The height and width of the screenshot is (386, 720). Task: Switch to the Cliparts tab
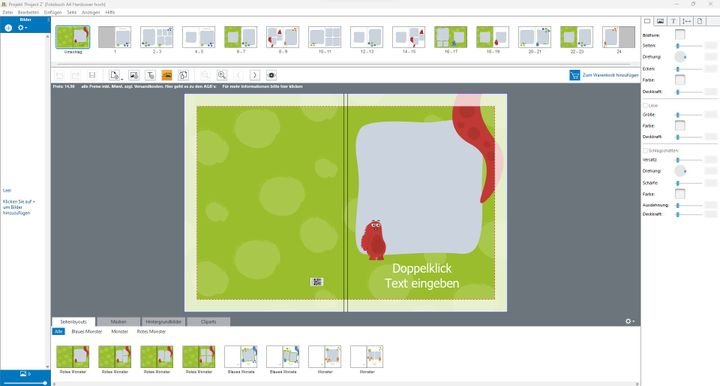(x=208, y=322)
